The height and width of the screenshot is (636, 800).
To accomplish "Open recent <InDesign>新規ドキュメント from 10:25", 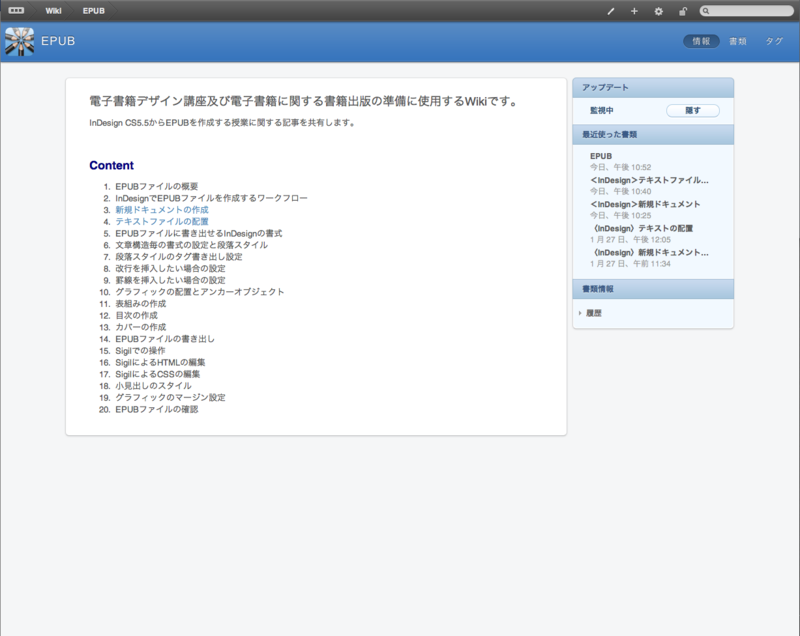I will tap(645, 204).
